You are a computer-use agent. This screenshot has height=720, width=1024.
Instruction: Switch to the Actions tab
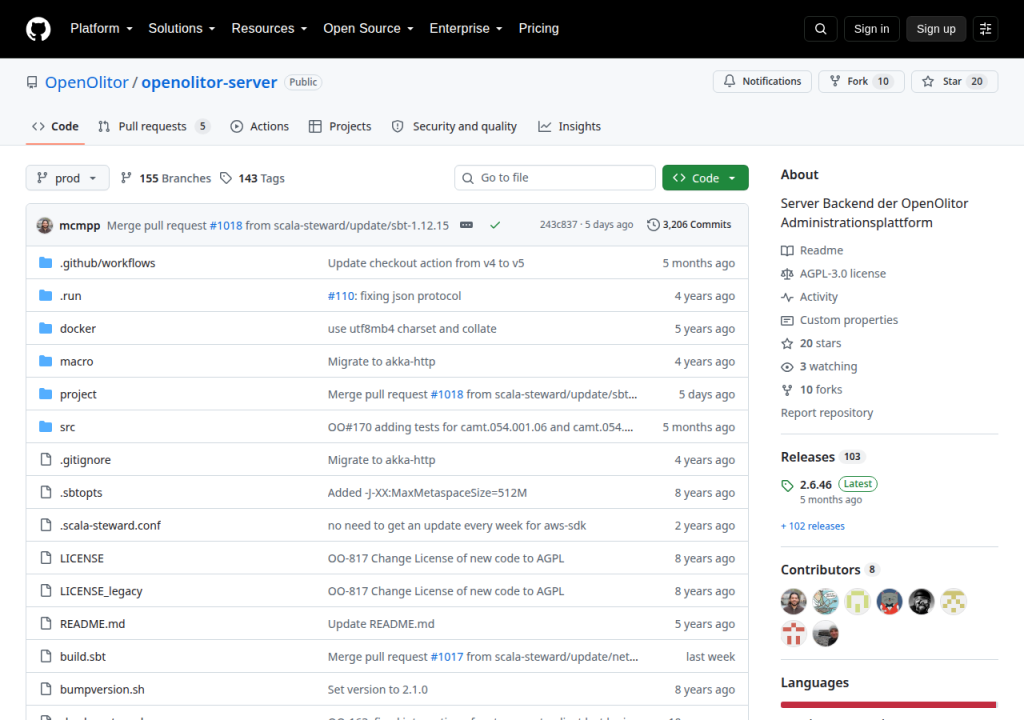pyautogui.click(x=259, y=127)
